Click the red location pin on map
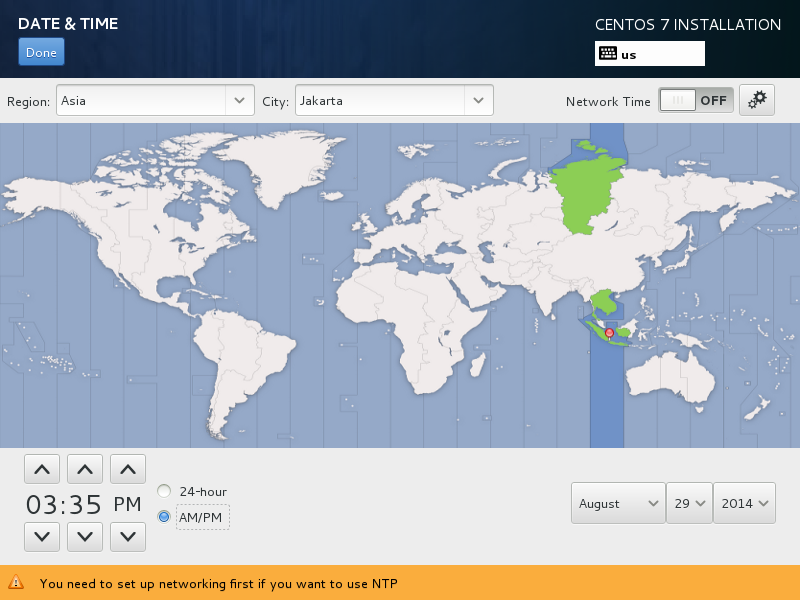800x600 pixels. click(x=609, y=334)
